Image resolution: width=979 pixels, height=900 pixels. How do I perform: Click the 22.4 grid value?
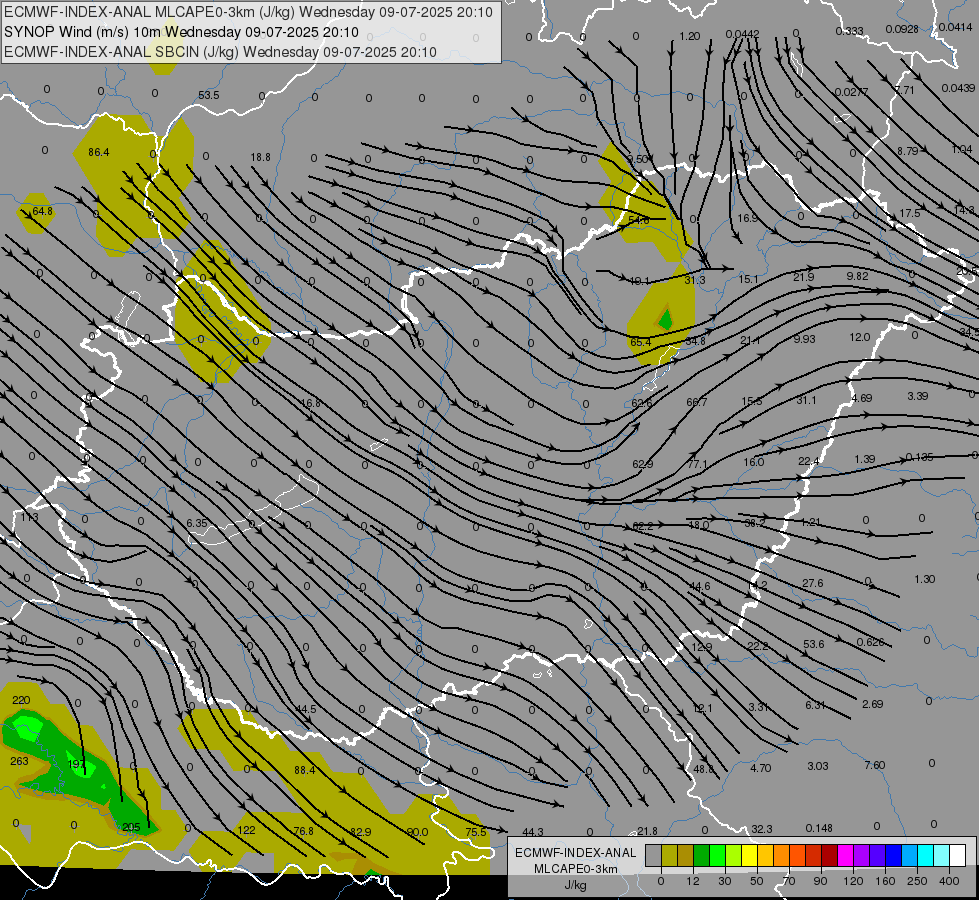pos(809,462)
